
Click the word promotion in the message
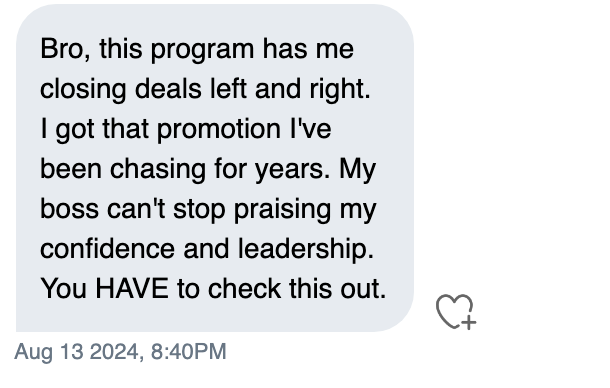coord(219,131)
